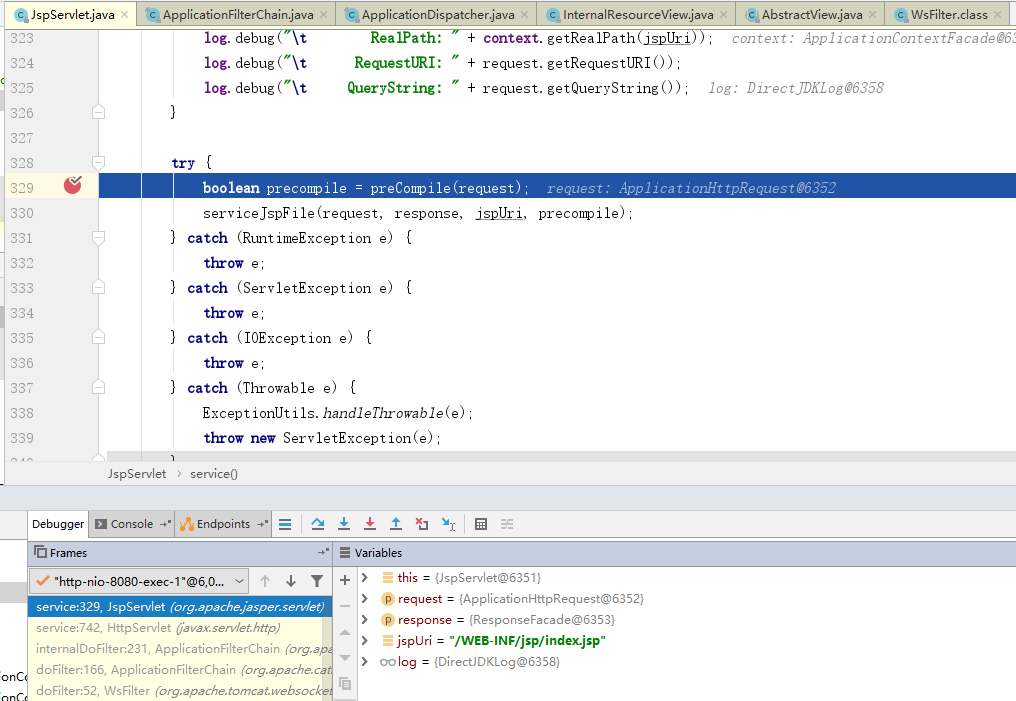Click the Step Out icon
Viewport: 1016px width, 701px height.
pyautogui.click(x=396, y=524)
